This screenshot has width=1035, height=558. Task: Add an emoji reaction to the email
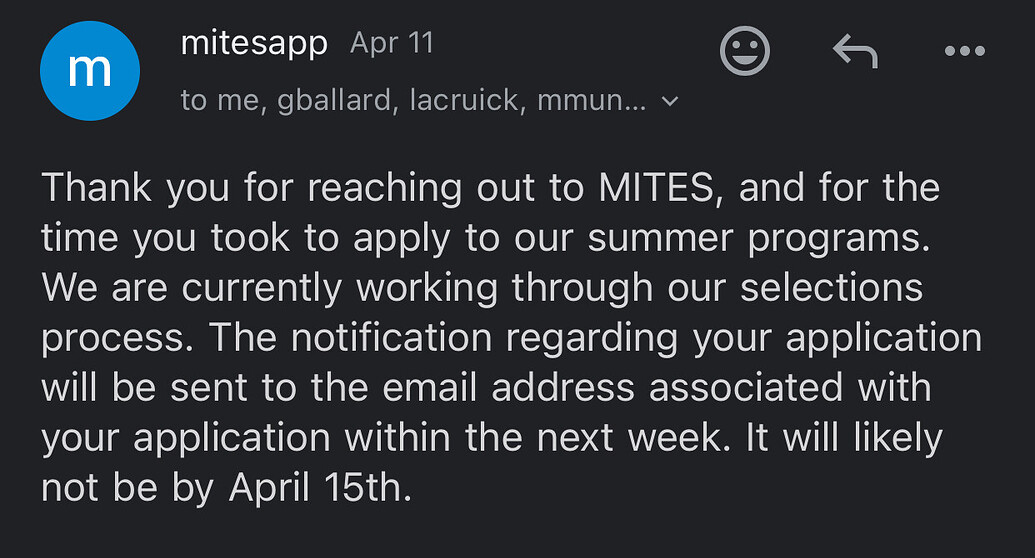746,51
